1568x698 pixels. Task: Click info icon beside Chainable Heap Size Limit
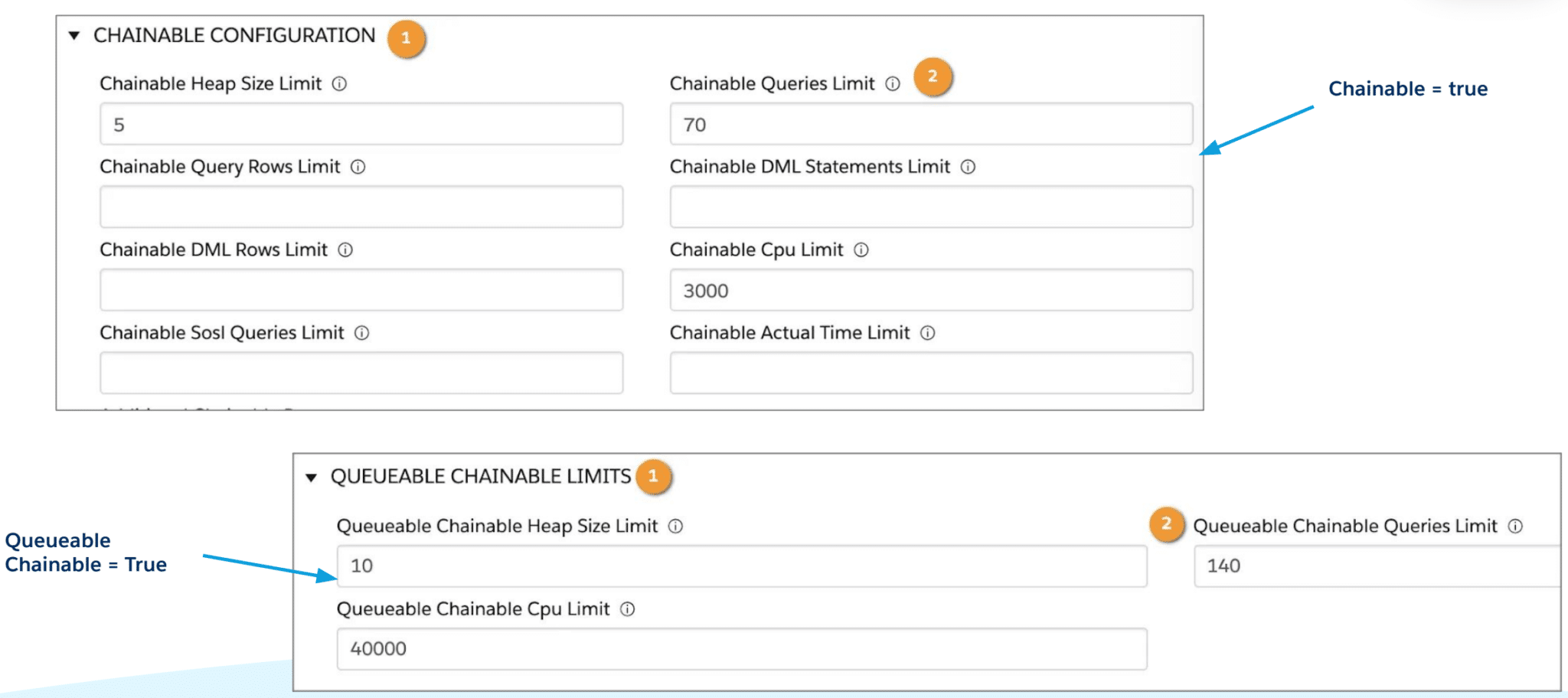339,84
